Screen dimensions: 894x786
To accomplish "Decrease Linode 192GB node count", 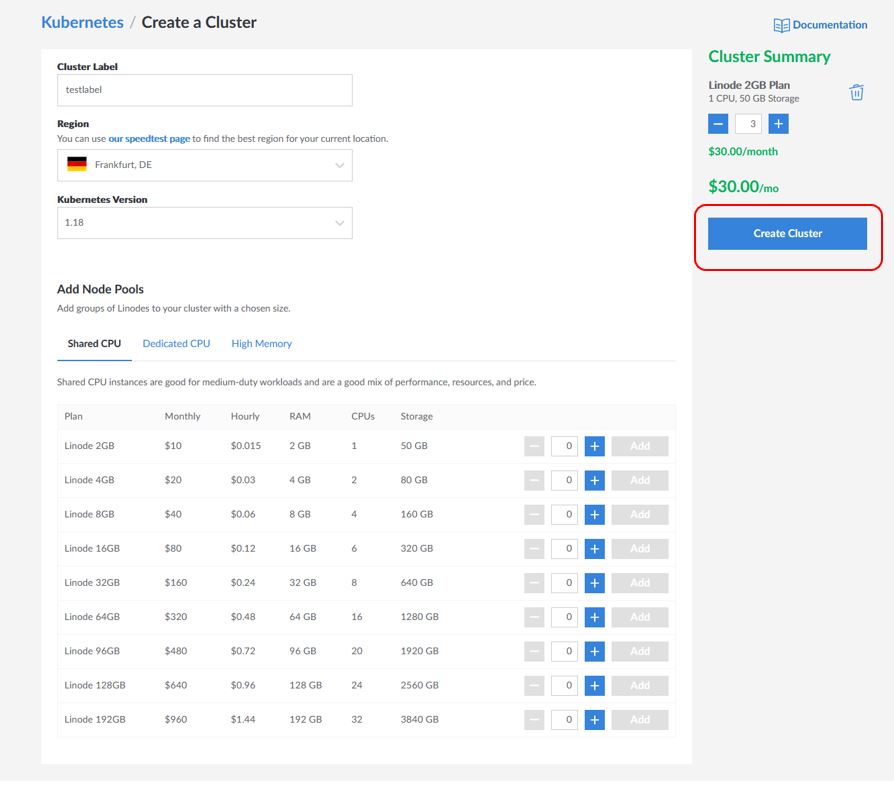I will (x=534, y=720).
